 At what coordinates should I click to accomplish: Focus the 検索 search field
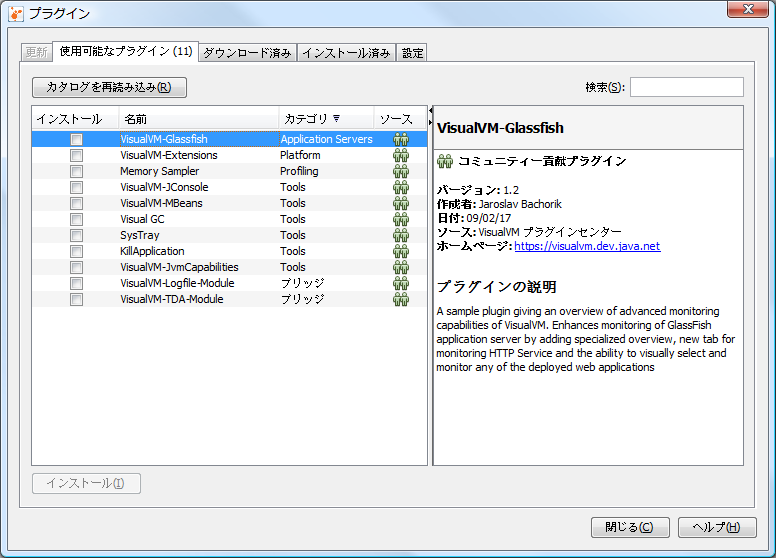(686, 87)
